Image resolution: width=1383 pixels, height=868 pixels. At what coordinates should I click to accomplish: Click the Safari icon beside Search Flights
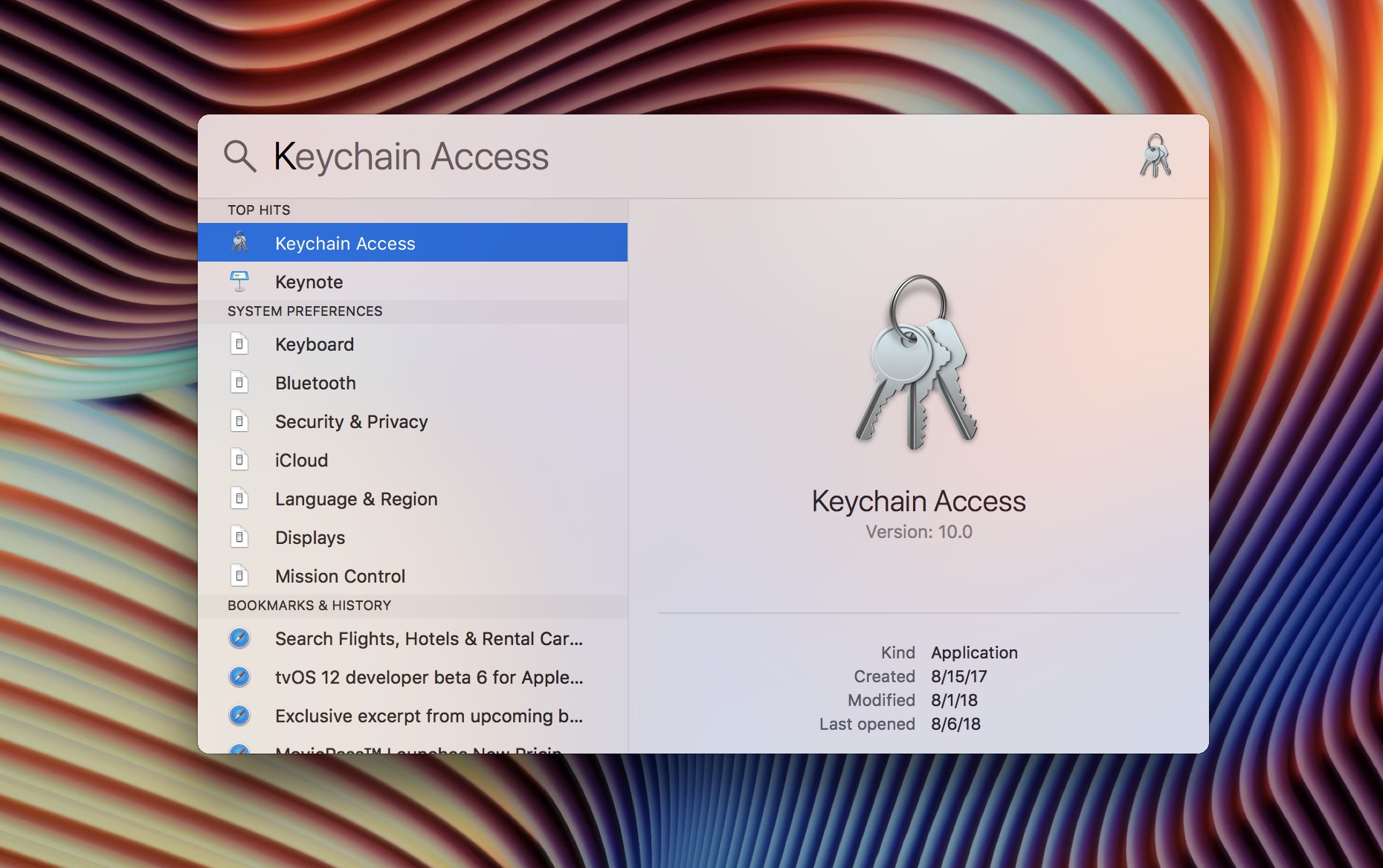pyautogui.click(x=239, y=638)
